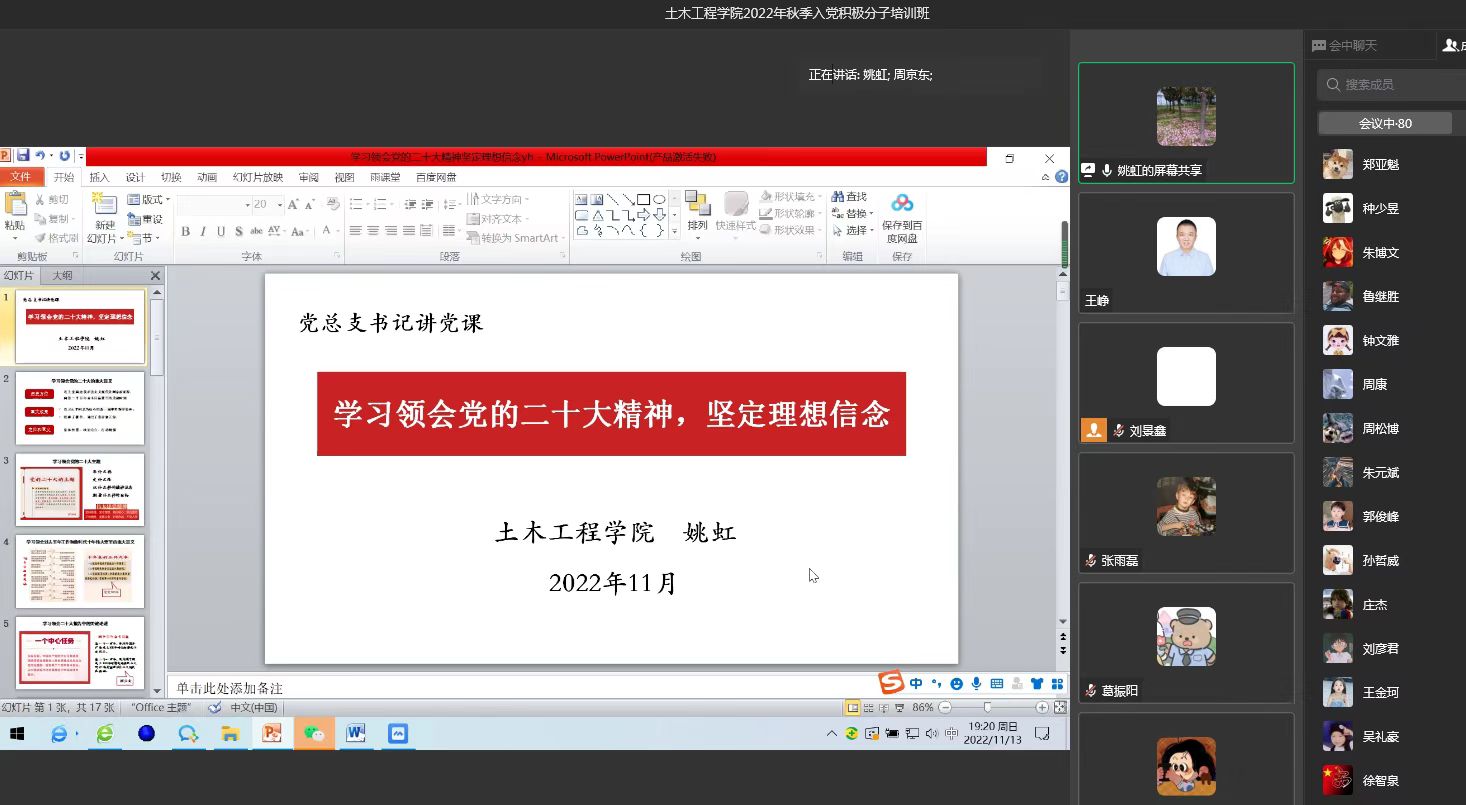
Task: Open the Arrange shapes tool
Action: click(x=697, y=212)
